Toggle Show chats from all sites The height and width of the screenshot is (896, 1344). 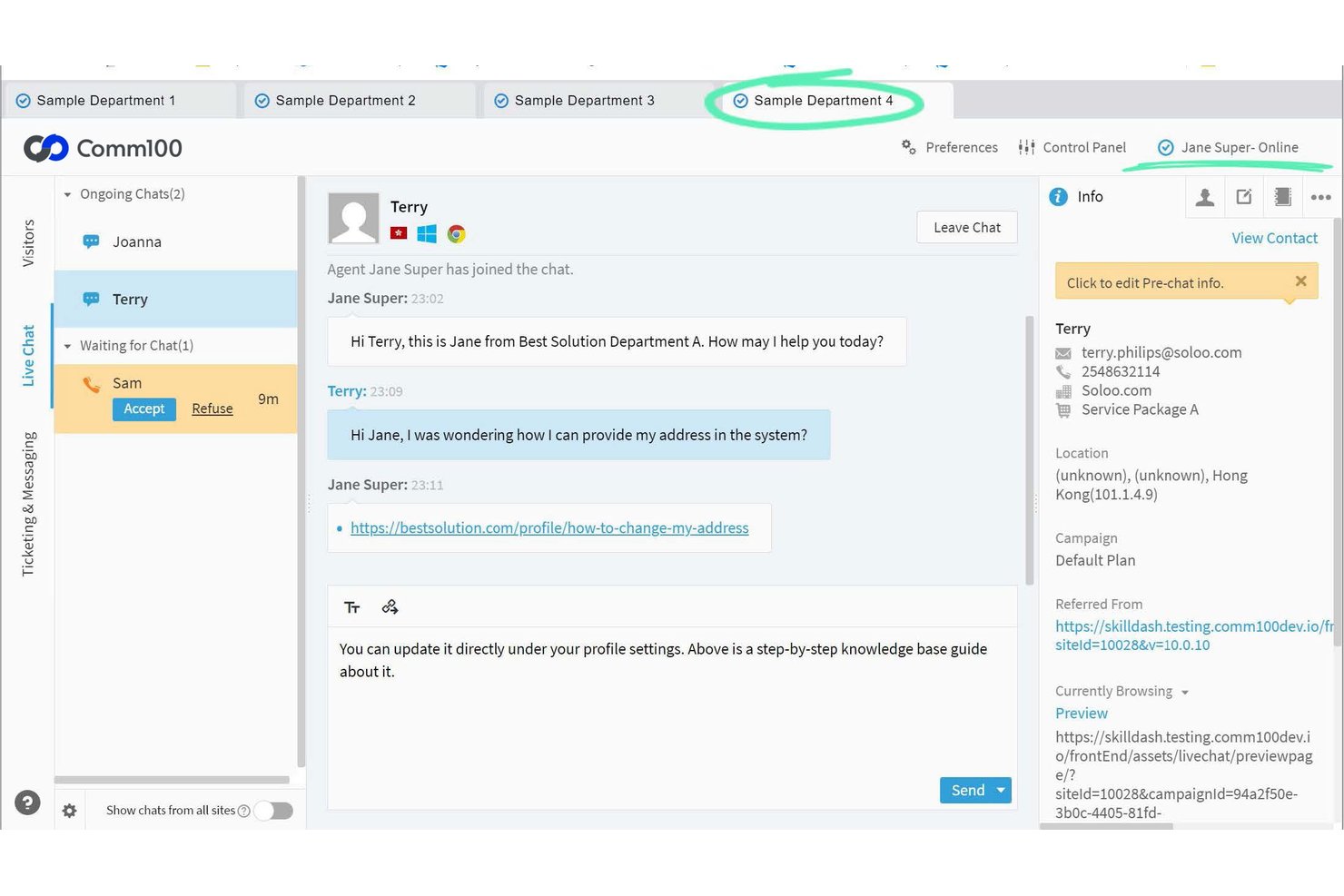274,811
